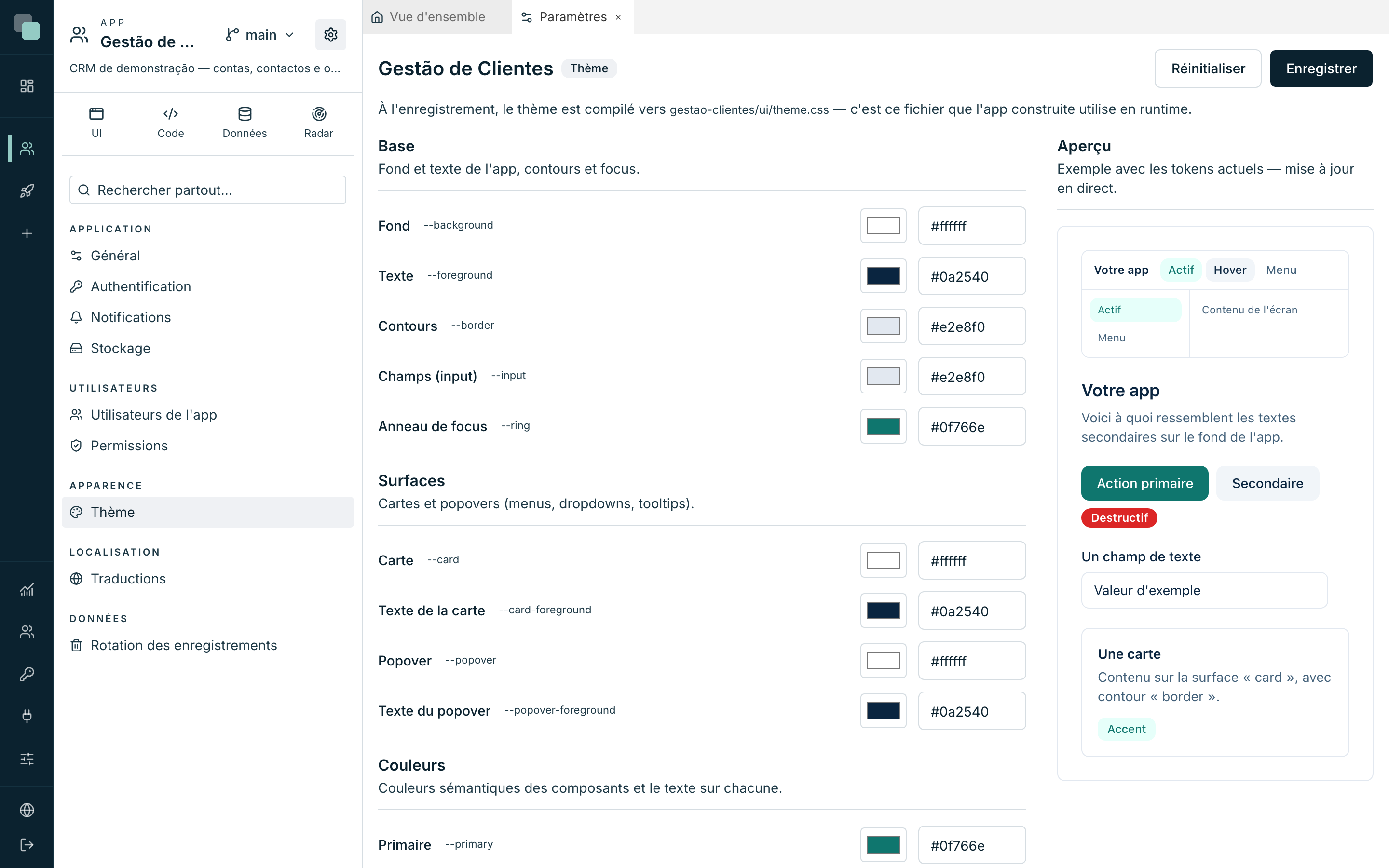
Task: Edit the Carte hex value field
Action: pos(972,560)
